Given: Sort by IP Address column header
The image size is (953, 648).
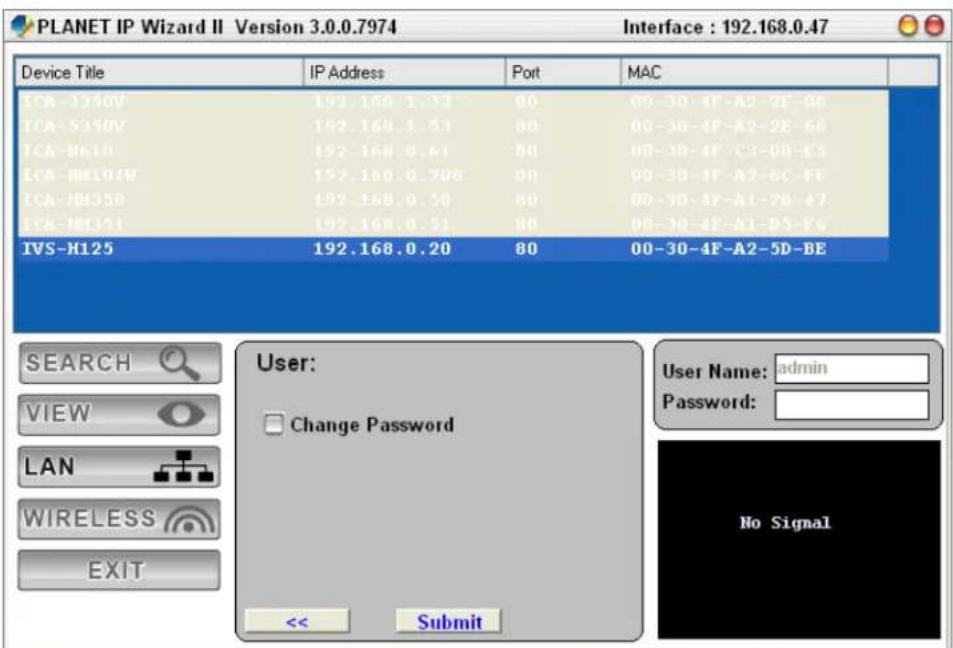Looking at the screenshot, I should (404, 72).
